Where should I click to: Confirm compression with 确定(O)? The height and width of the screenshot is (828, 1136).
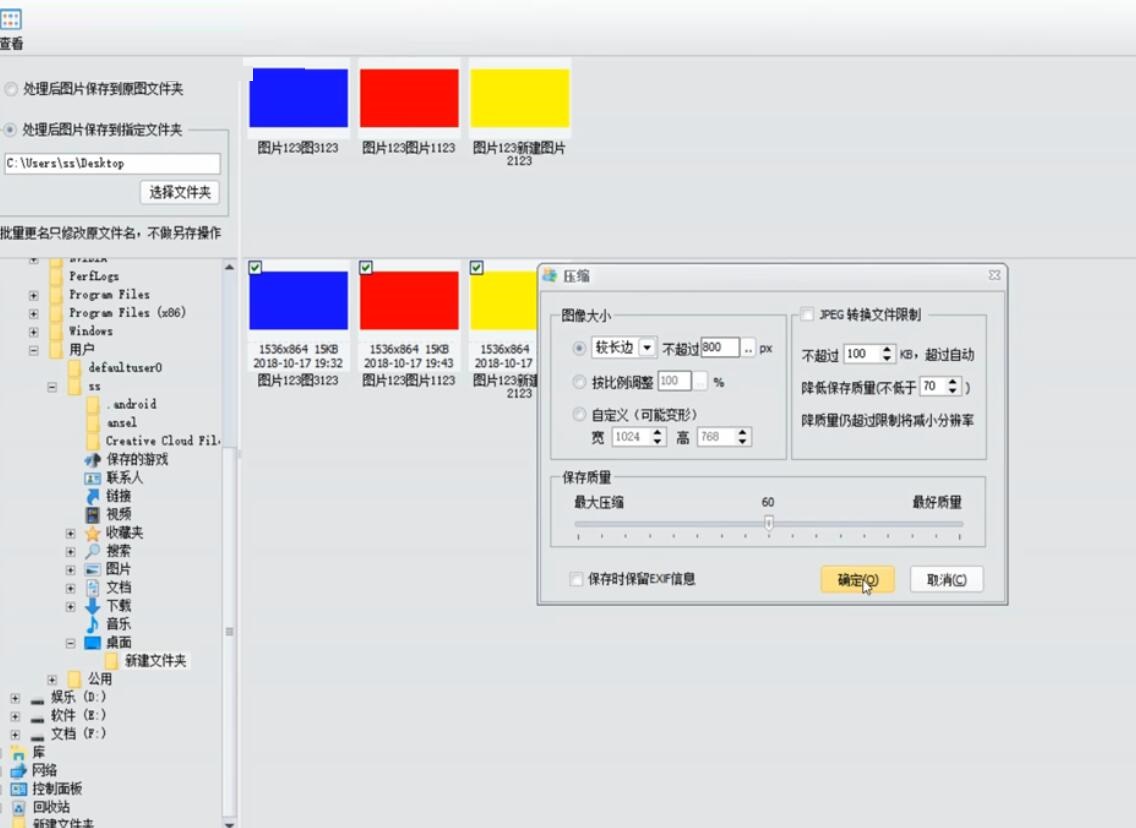(x=858, y=580)
